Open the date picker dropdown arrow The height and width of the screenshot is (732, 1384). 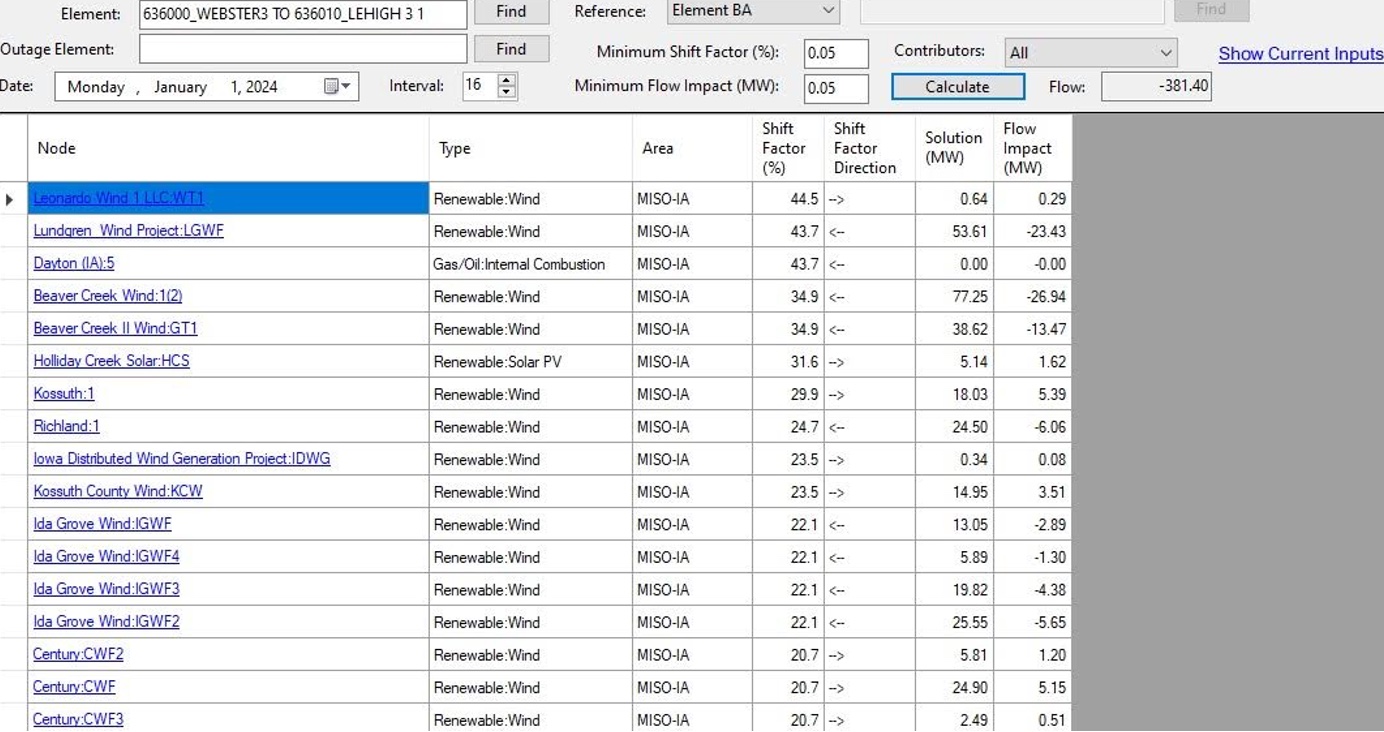[346, 87]
